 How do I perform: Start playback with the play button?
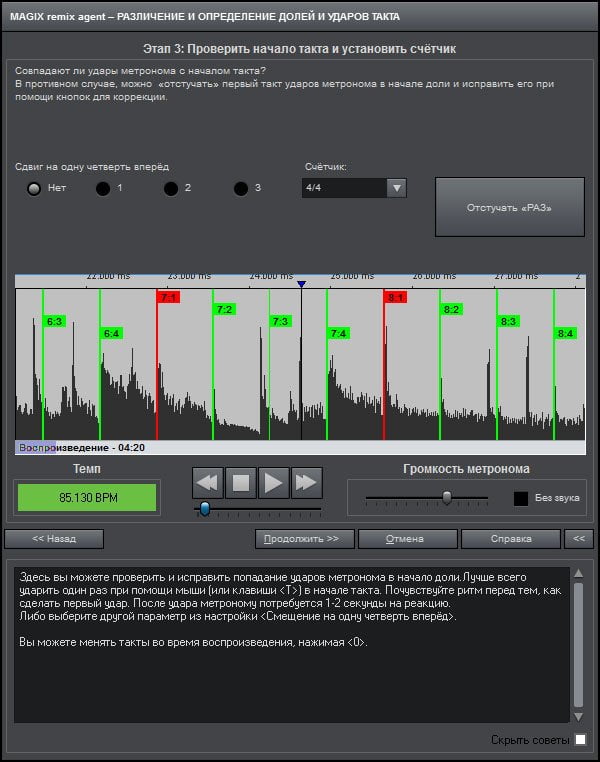tap(274, 483)
